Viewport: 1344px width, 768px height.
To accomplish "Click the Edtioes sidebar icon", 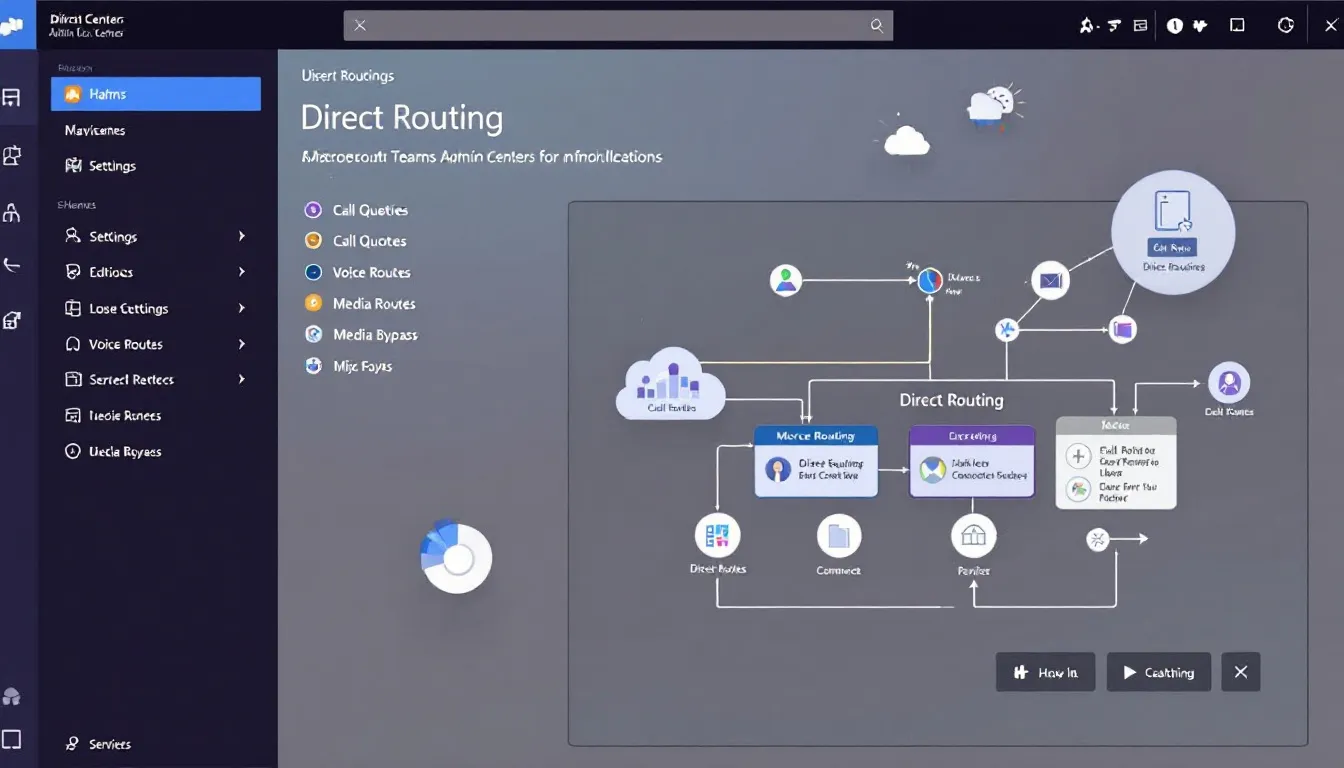I will [x=72, y=272].
